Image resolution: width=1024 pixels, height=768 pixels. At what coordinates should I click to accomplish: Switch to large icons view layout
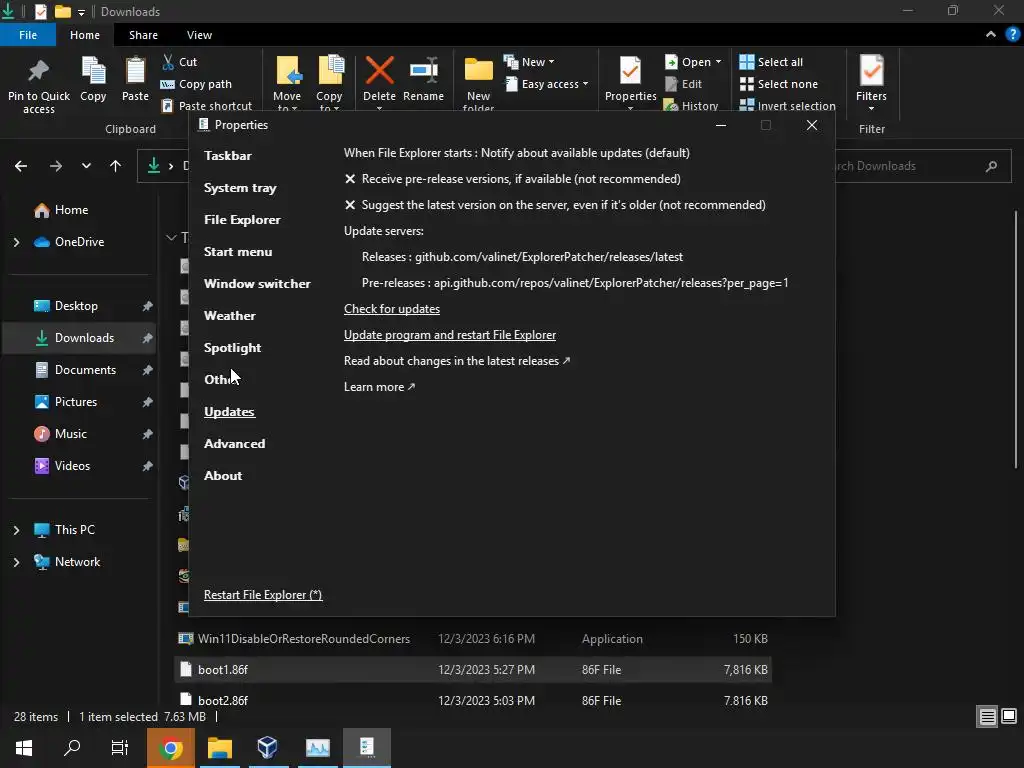click(1009, 717)
